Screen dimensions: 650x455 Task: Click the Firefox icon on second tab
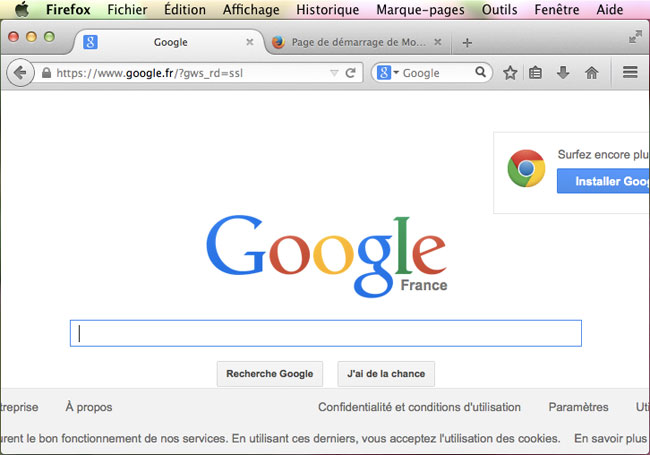point(278,42)
